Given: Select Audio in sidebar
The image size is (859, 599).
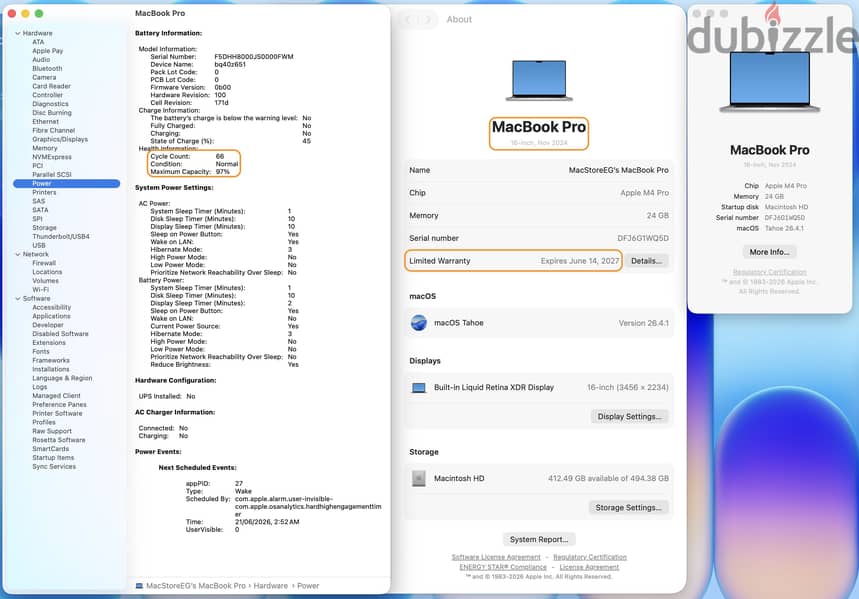Looking at the screenshot, I should [41, 60].
